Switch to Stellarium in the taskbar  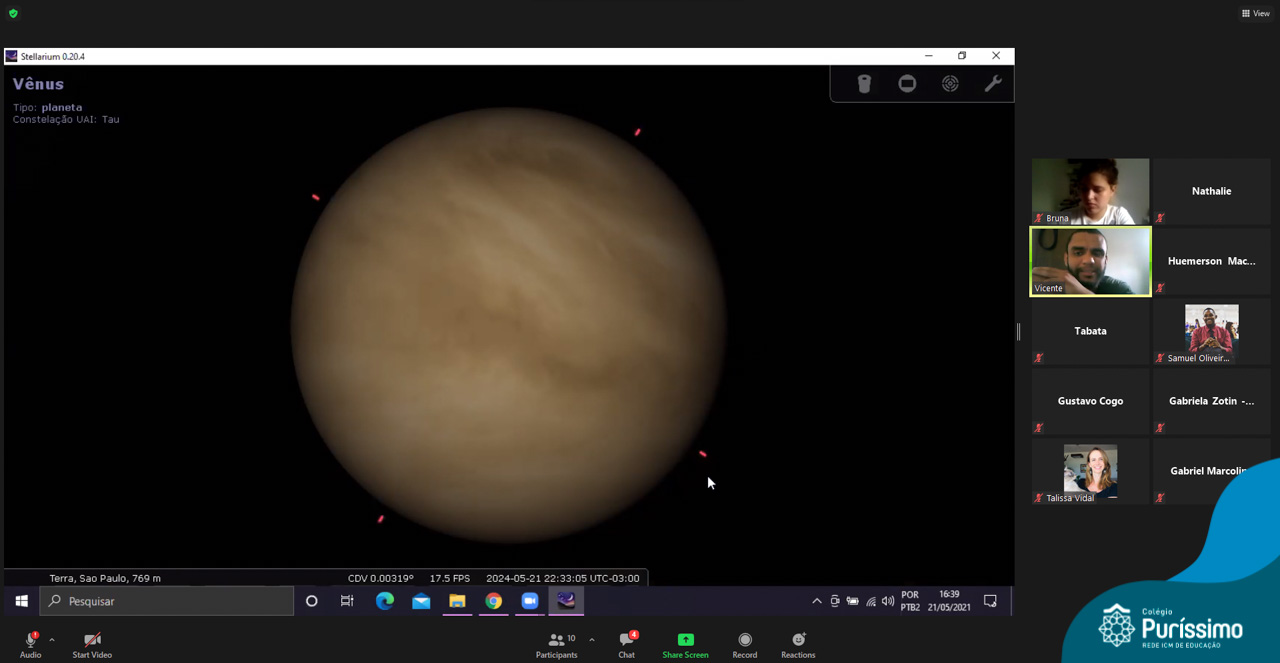pyautogui.click(x=566, y=601)
